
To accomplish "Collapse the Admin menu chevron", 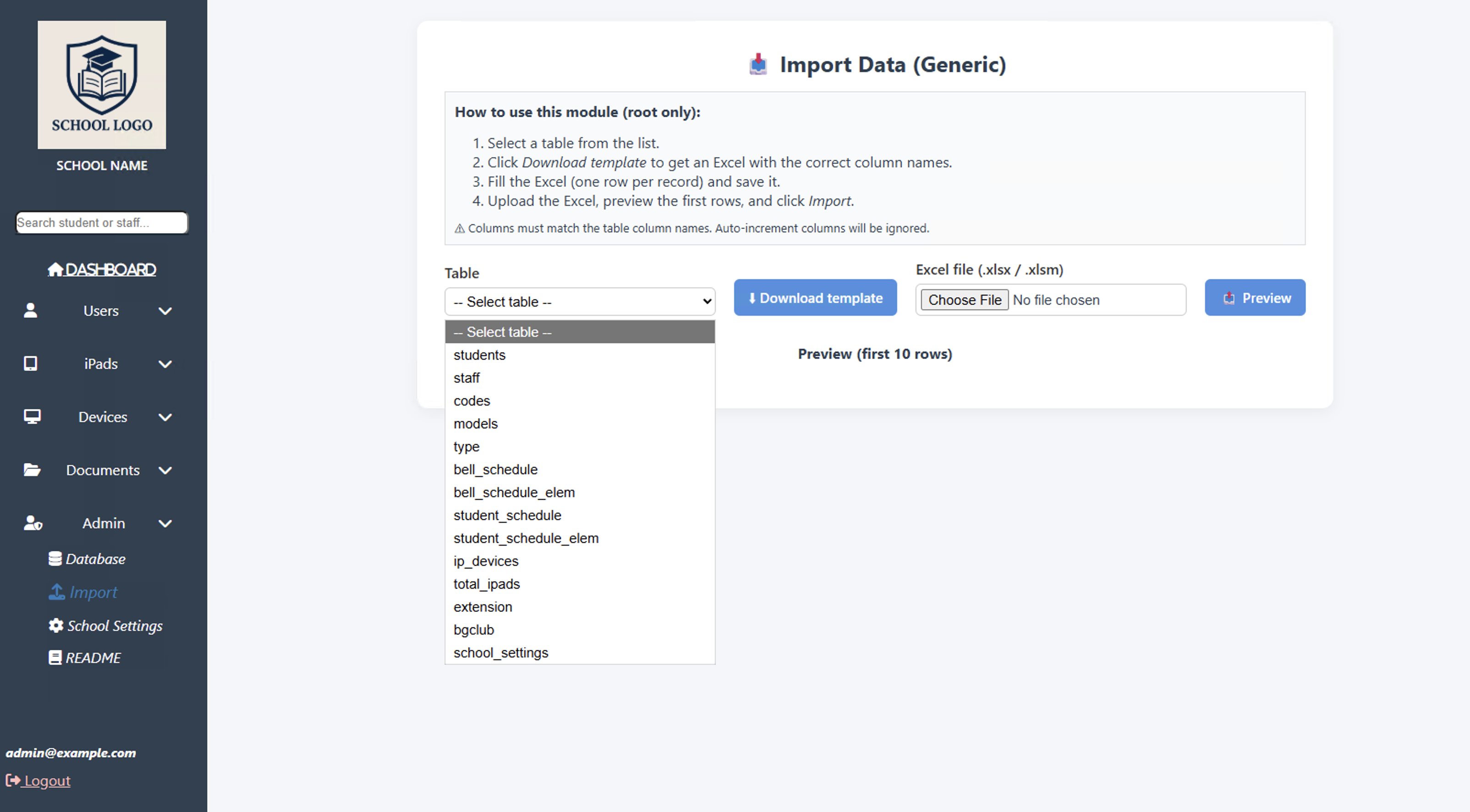I will tap(165, 523).
